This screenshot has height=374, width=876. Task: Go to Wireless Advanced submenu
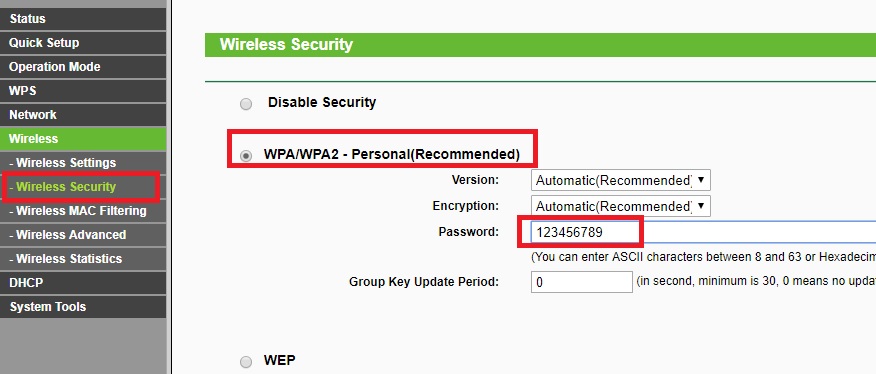click(x=83, y=235)
